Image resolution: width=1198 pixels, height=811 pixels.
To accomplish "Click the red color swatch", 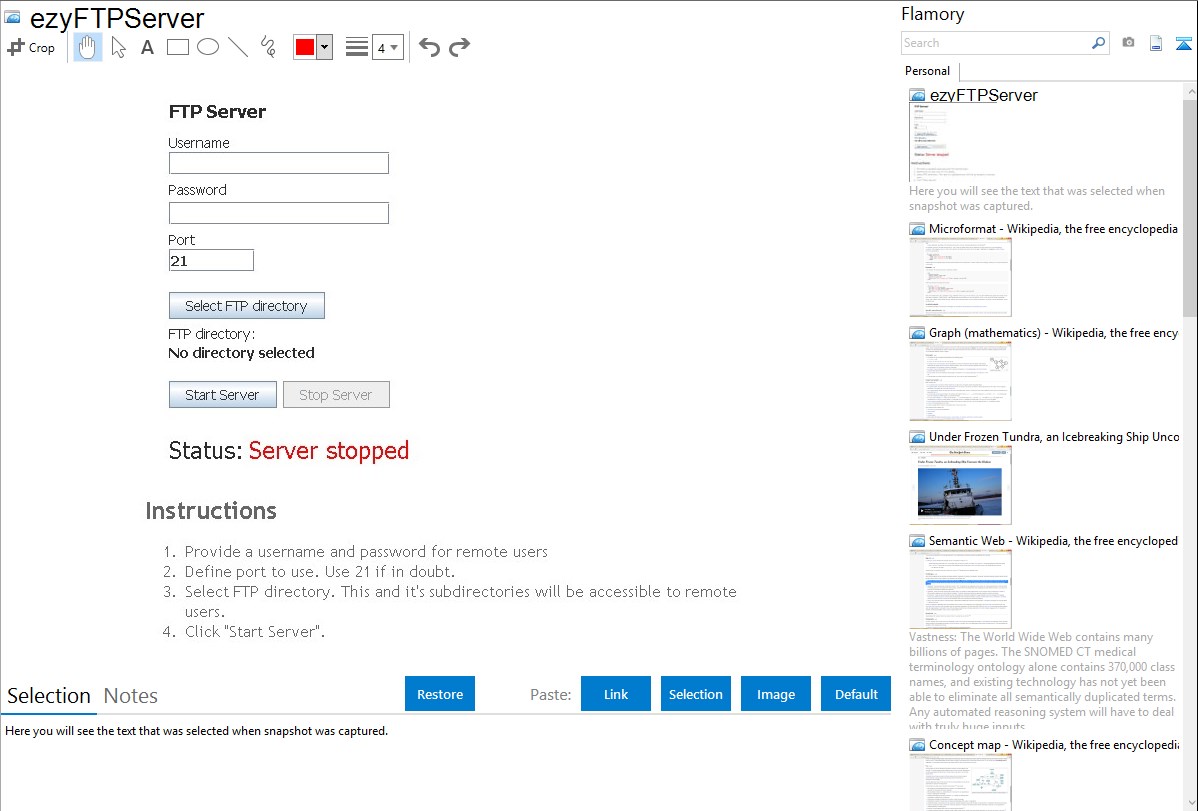I will [x=305, y=47].
